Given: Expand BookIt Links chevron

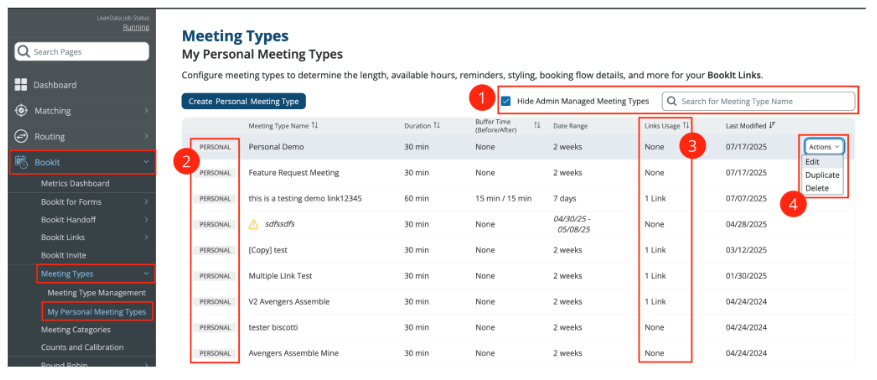Looking at the screenshot, I should (146, 237).
